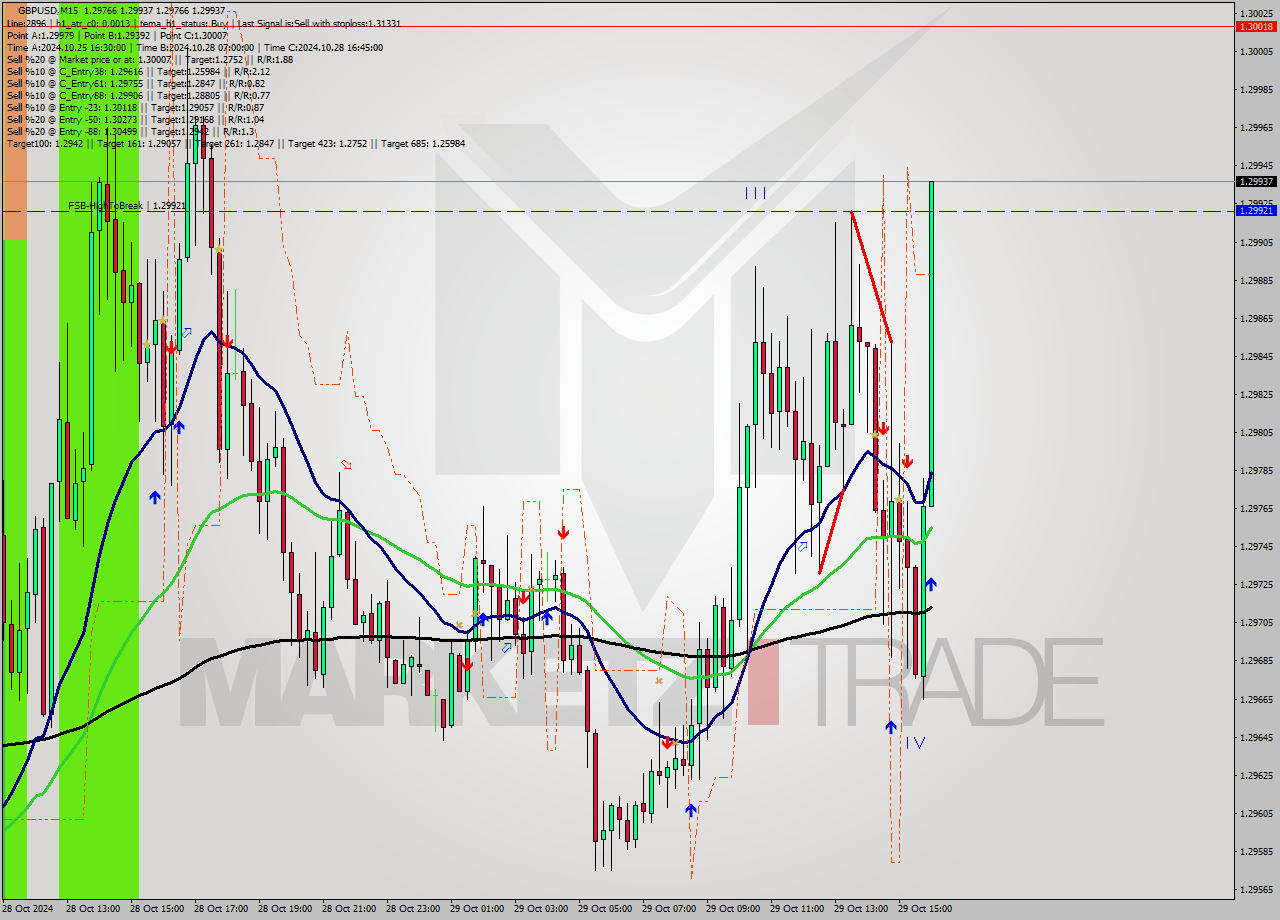Click price axis value 1.29665
Screen dimensions: 1280x920
(1256, 699)
